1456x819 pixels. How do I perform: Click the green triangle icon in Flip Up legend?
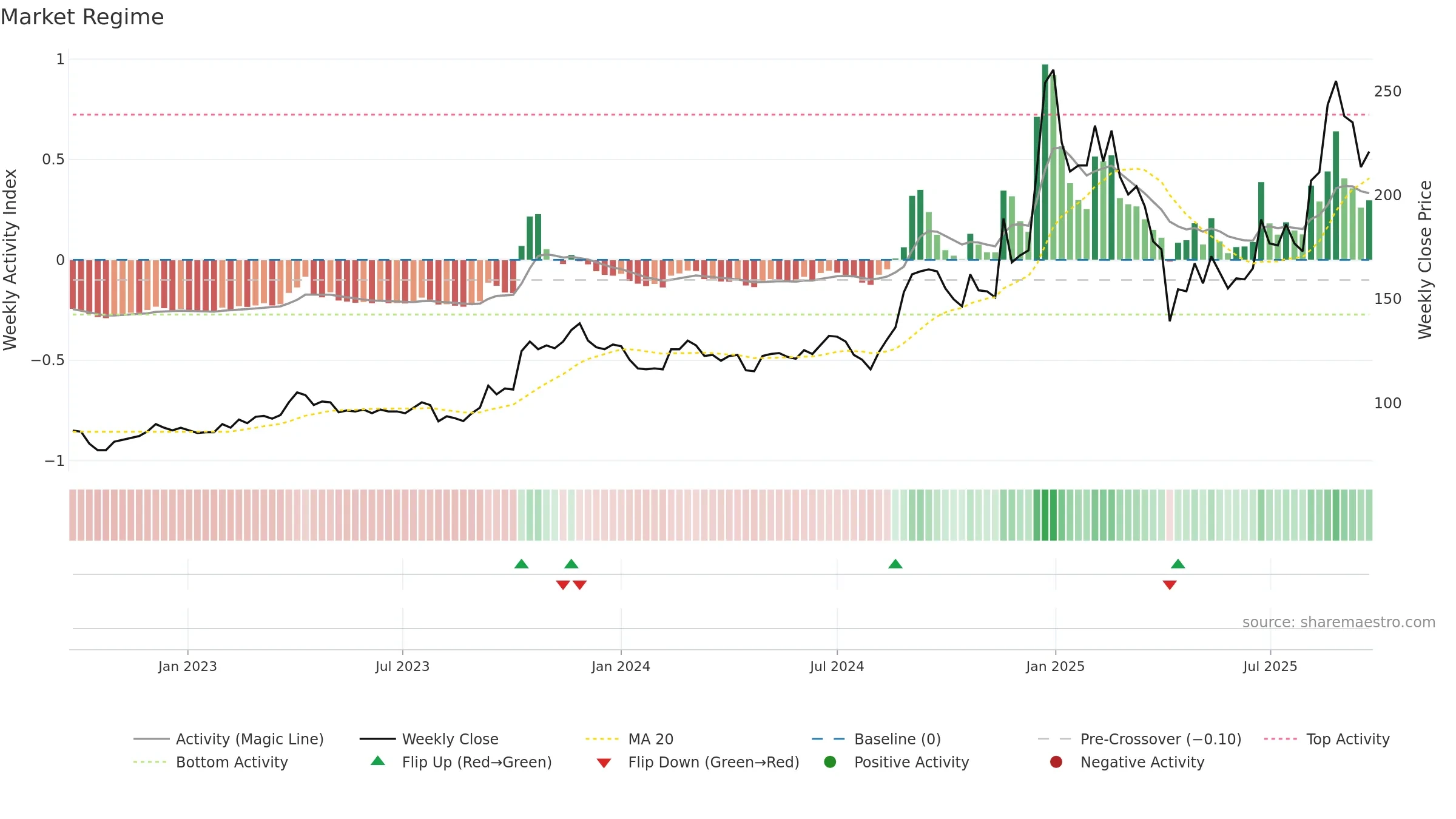tap(378, 761)
